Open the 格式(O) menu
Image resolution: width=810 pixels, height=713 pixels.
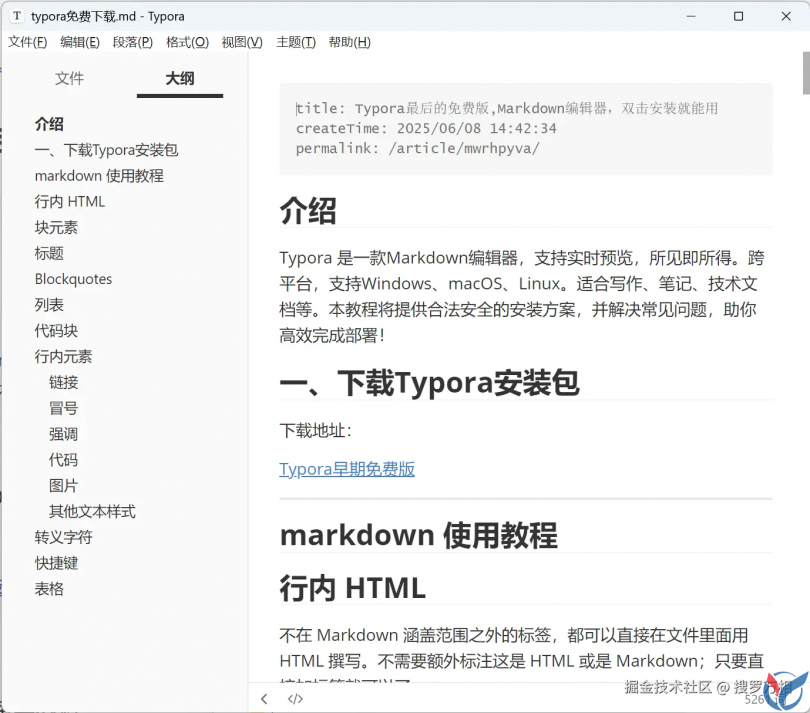pyautogui.click(x=187, y=42)
